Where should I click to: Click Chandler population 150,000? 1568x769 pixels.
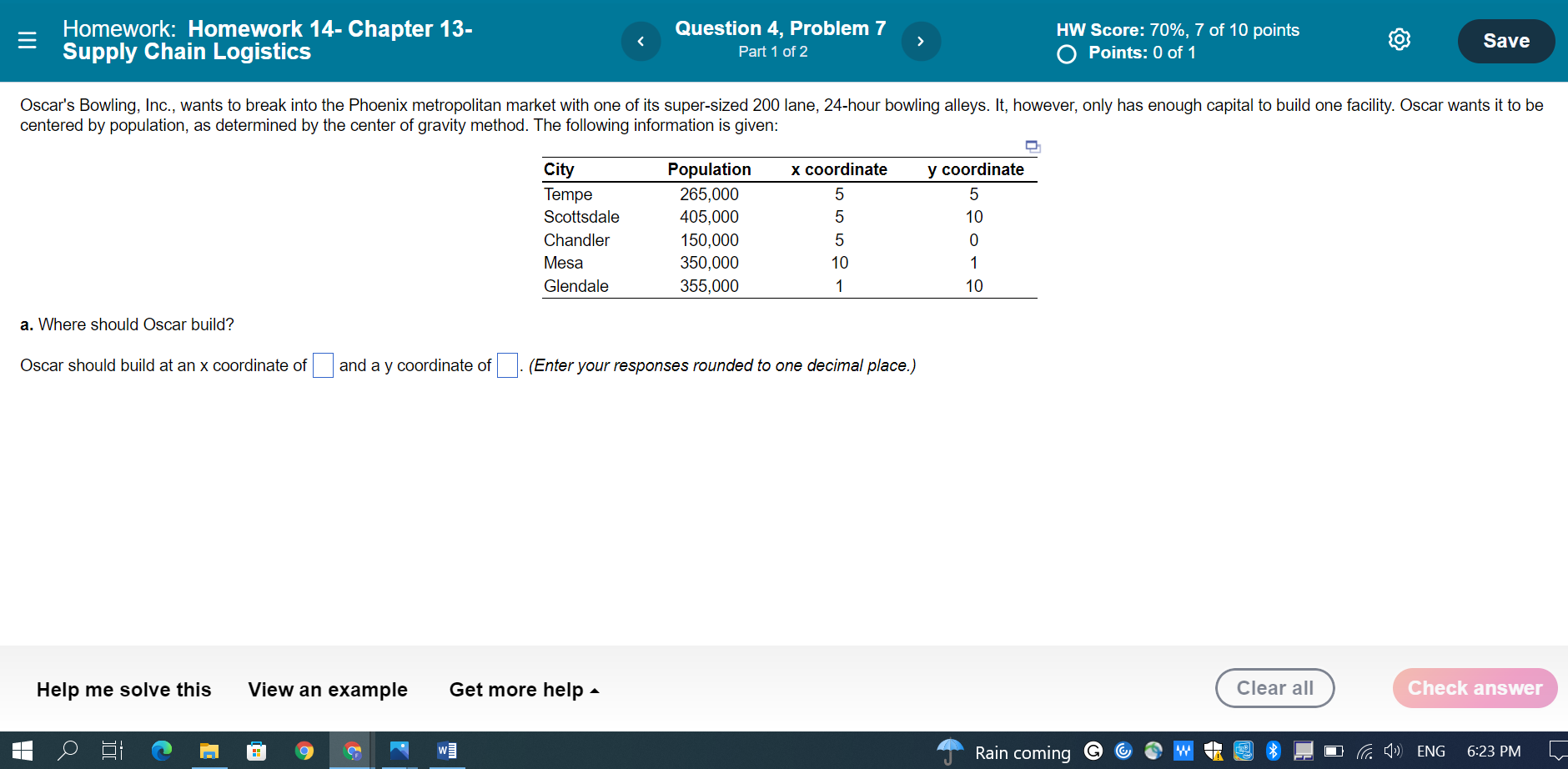click(709, 240)
